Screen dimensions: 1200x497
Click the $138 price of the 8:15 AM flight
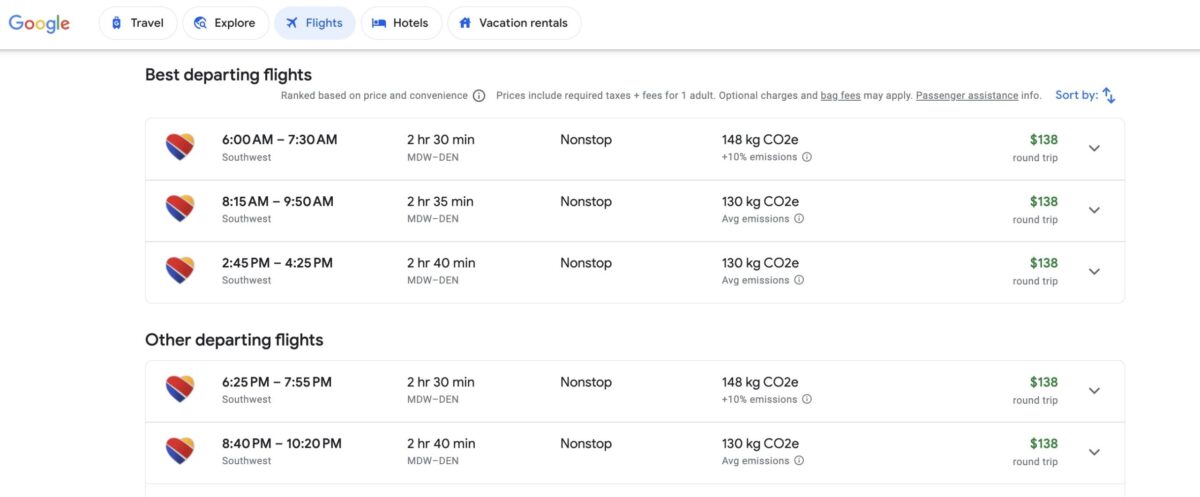pos(1043,201)
